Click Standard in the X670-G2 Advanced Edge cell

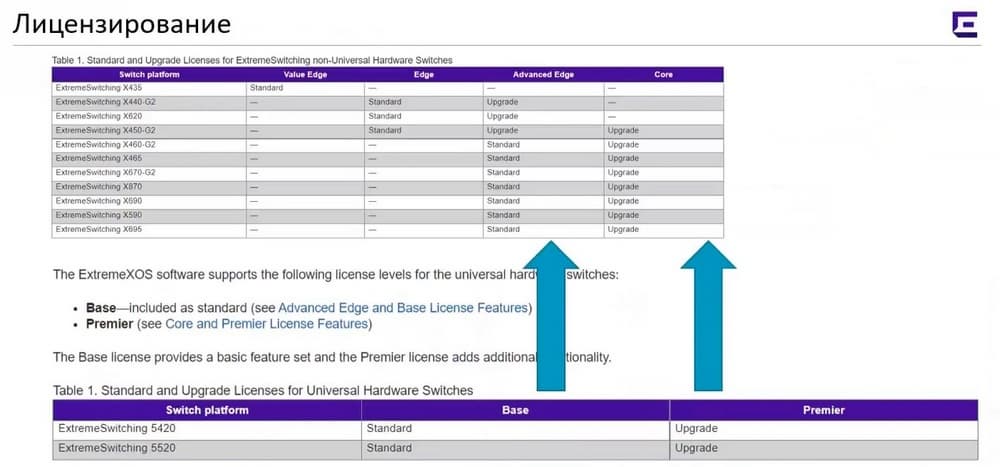[x=503, y=173]
